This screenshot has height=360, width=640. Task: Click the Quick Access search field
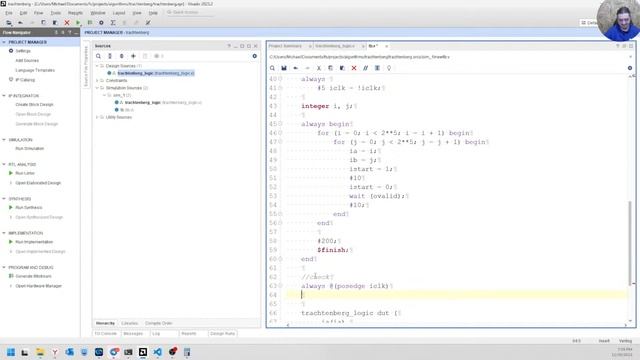click(x=190, y=13)
